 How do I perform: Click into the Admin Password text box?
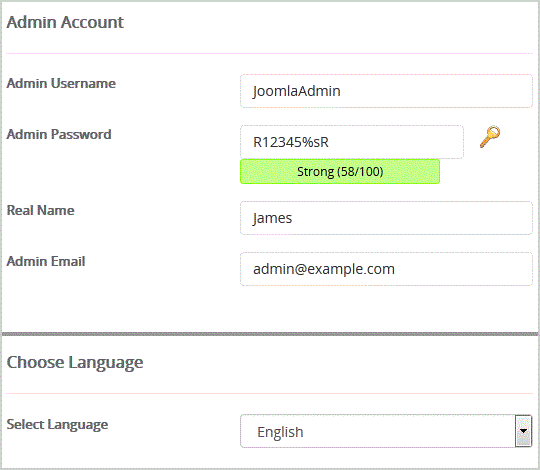(352, 142)
